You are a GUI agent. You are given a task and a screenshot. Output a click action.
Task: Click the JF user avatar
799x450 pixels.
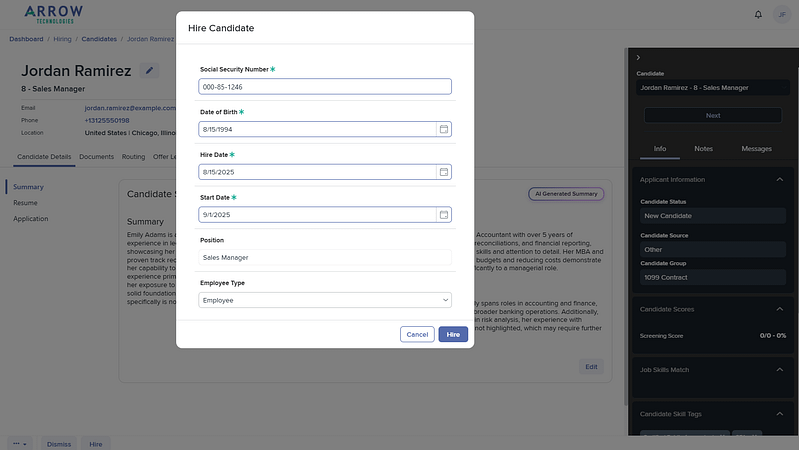coord(781,14)
